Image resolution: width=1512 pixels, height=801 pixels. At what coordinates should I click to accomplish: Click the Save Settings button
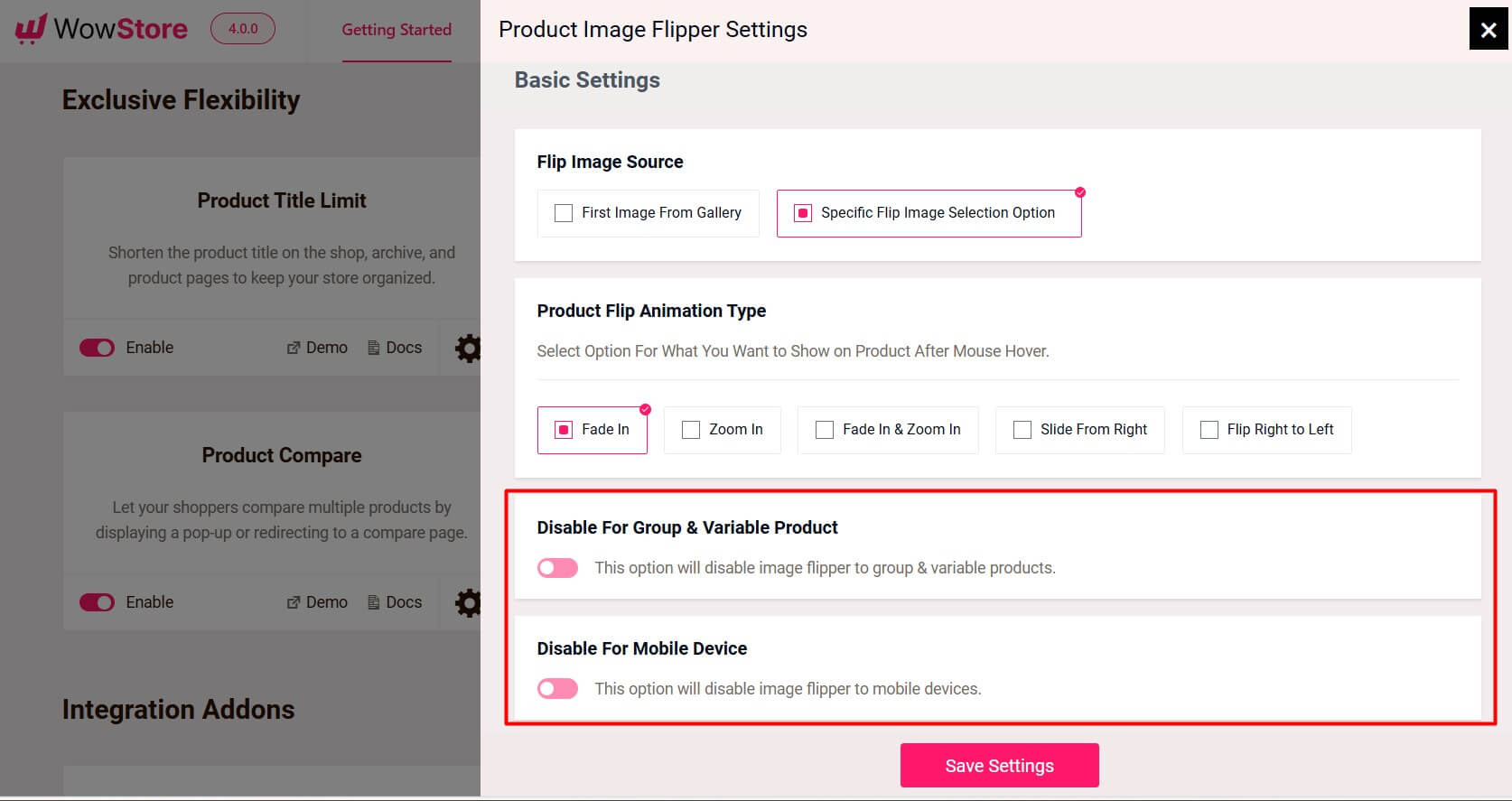[x=999, y=765]
